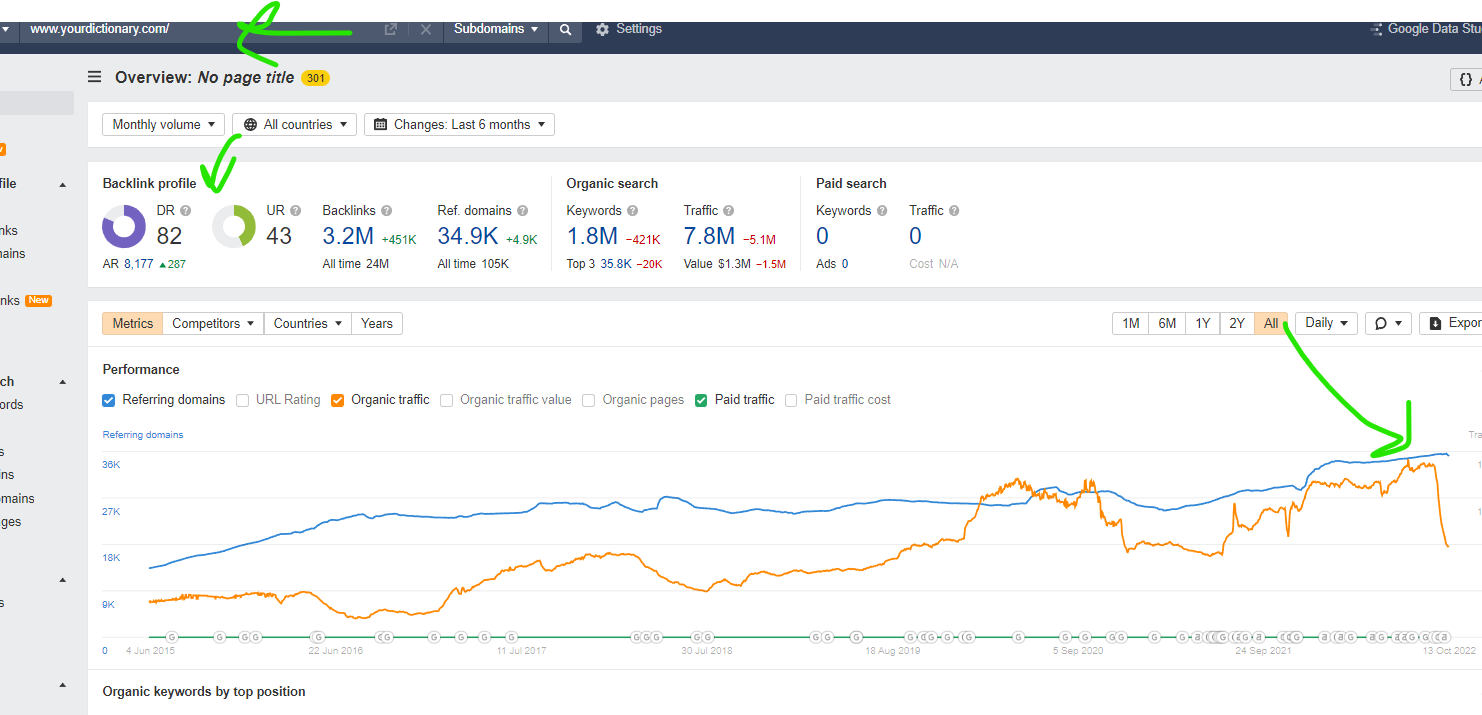Open the Monthly volume dropdown
1482x715 pixels.
(x=164, y=125)
